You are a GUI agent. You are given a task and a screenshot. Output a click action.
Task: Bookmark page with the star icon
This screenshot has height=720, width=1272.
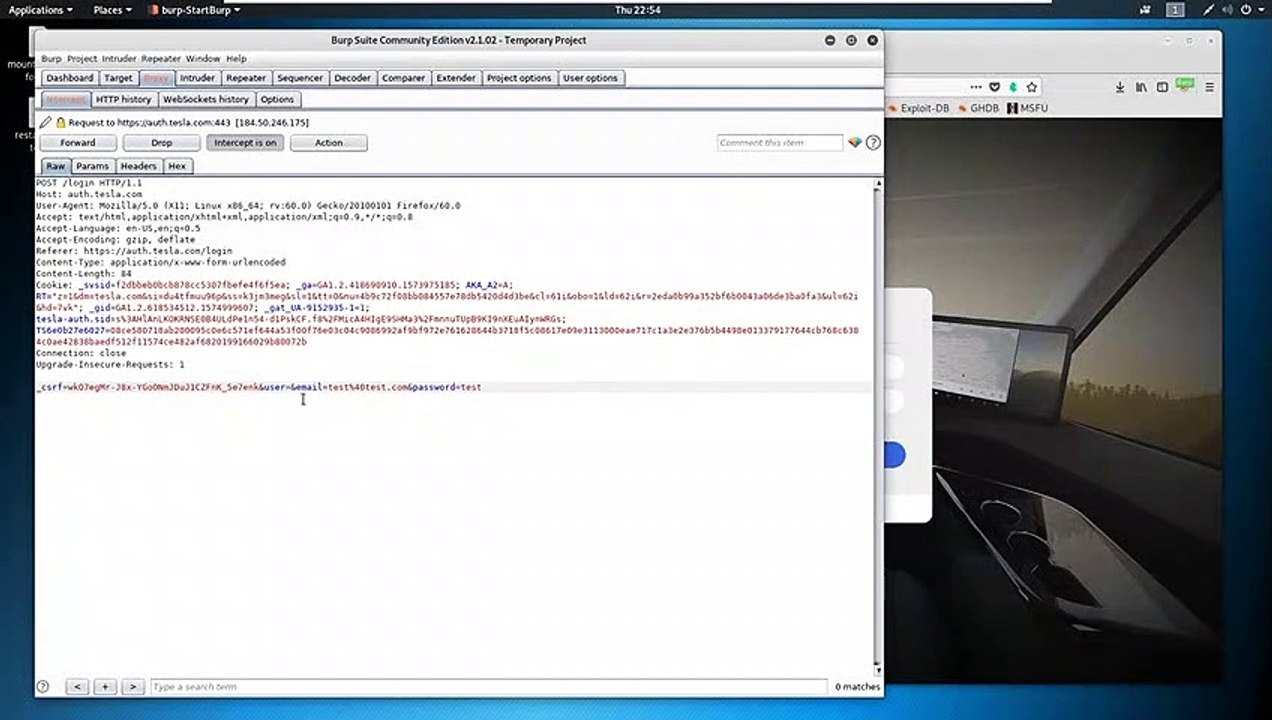click(x=1031, y=87)
